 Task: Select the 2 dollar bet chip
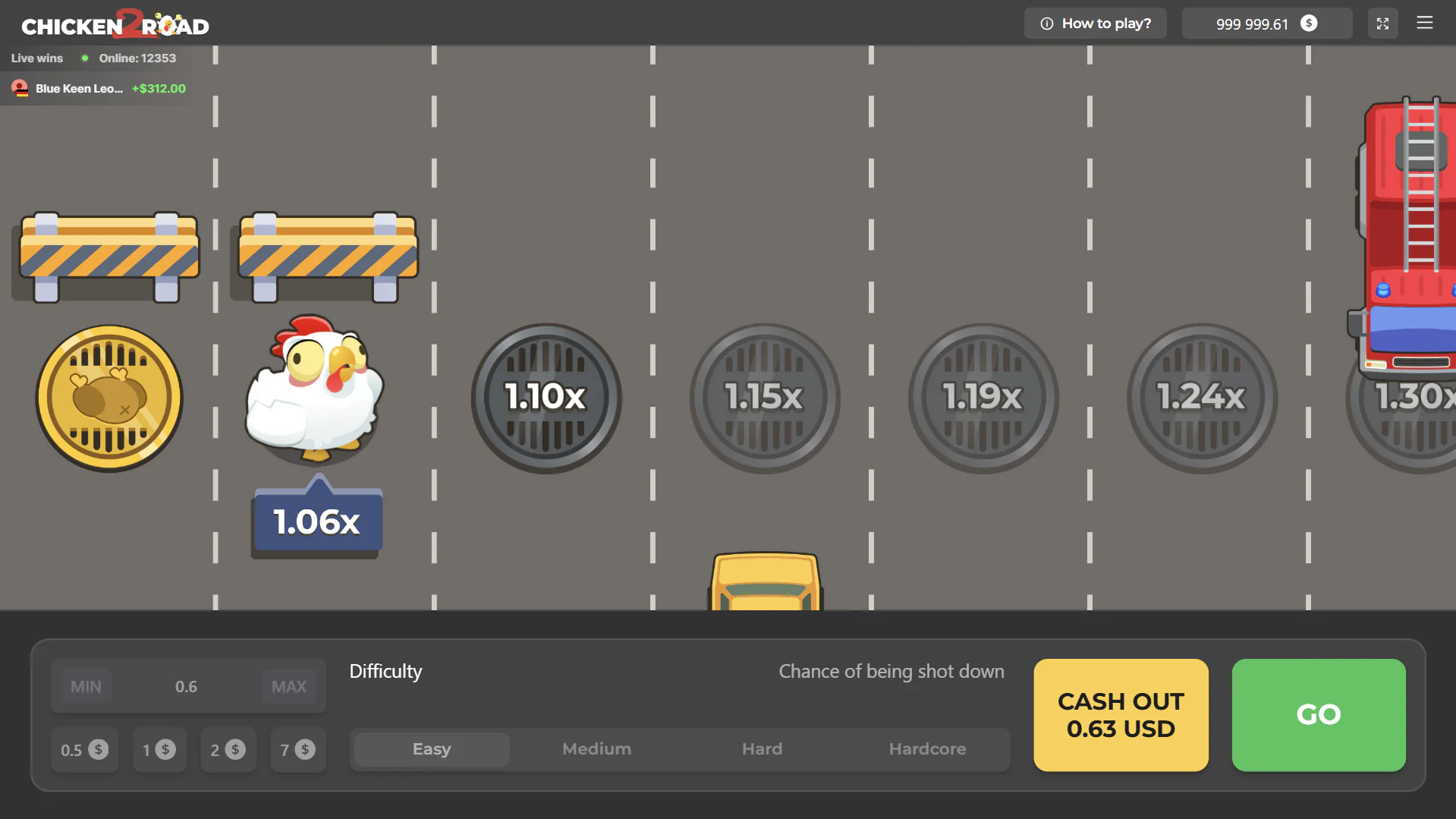tap(228, 749)
